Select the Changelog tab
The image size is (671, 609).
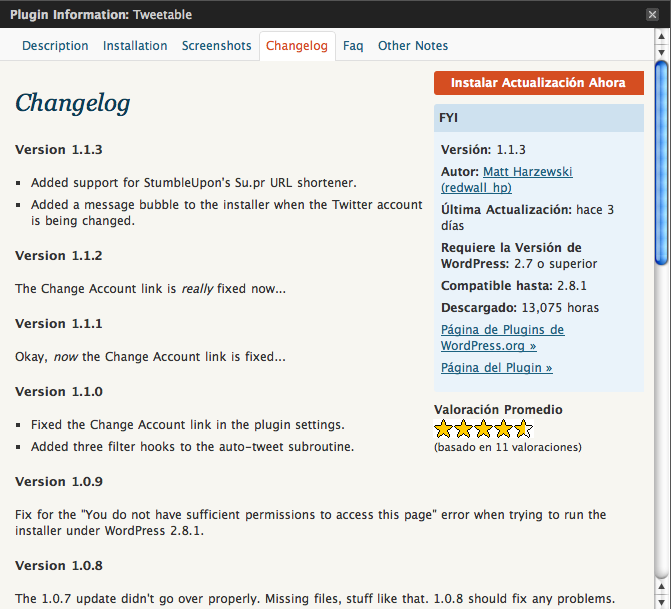[297, 46]
